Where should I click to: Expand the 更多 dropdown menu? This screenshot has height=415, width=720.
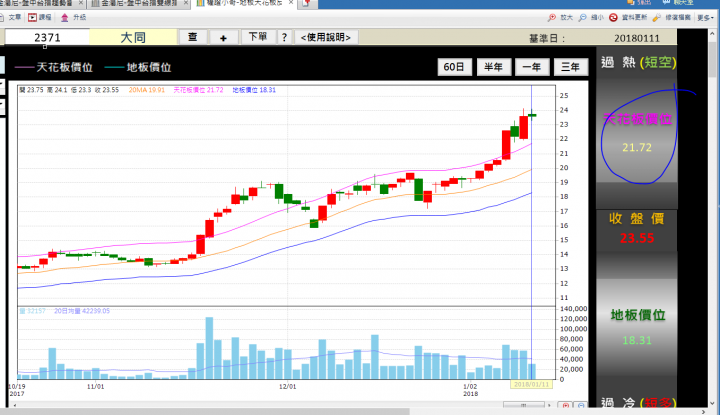point(705,17)
